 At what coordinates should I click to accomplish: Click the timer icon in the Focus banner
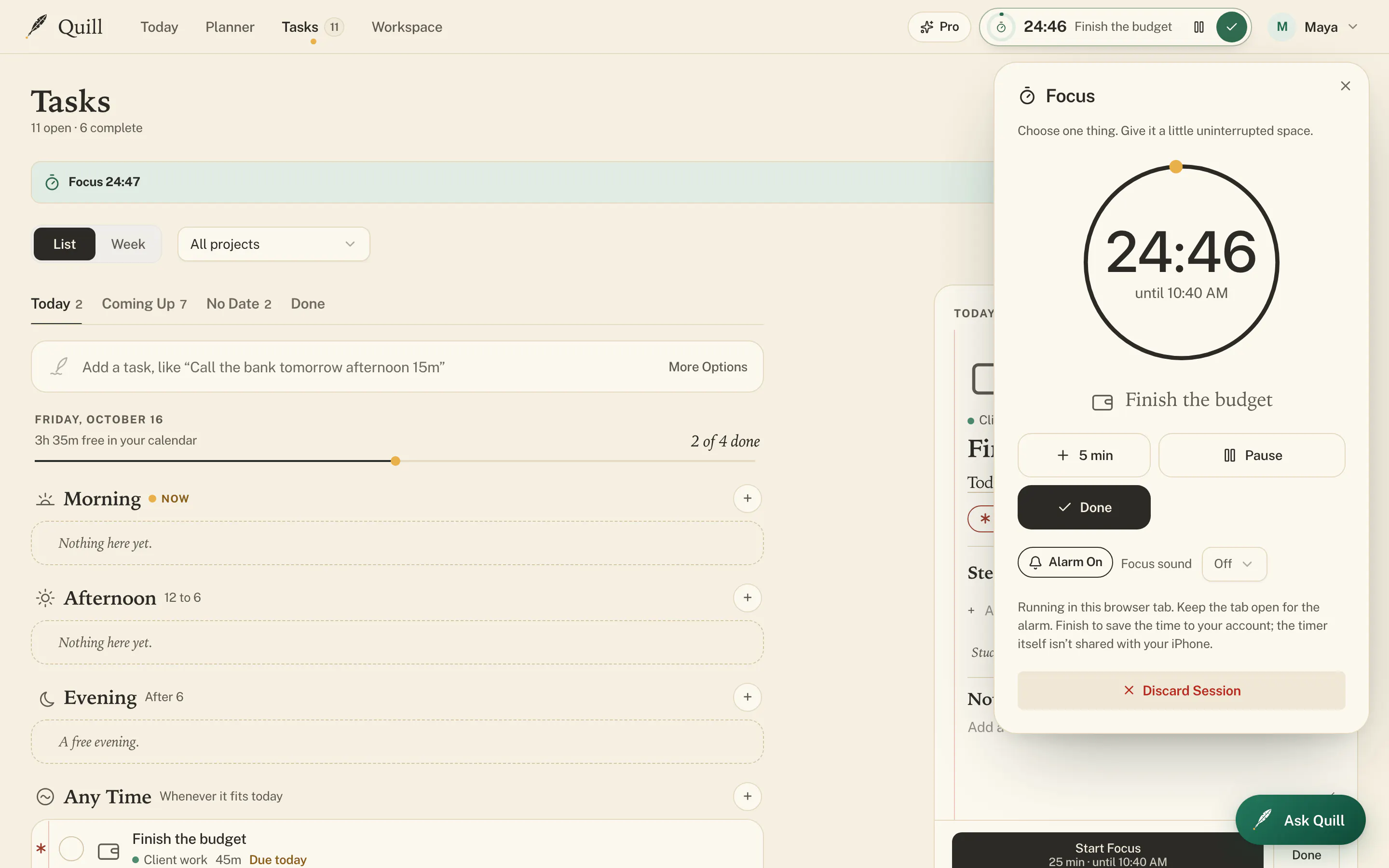[52, 183]
